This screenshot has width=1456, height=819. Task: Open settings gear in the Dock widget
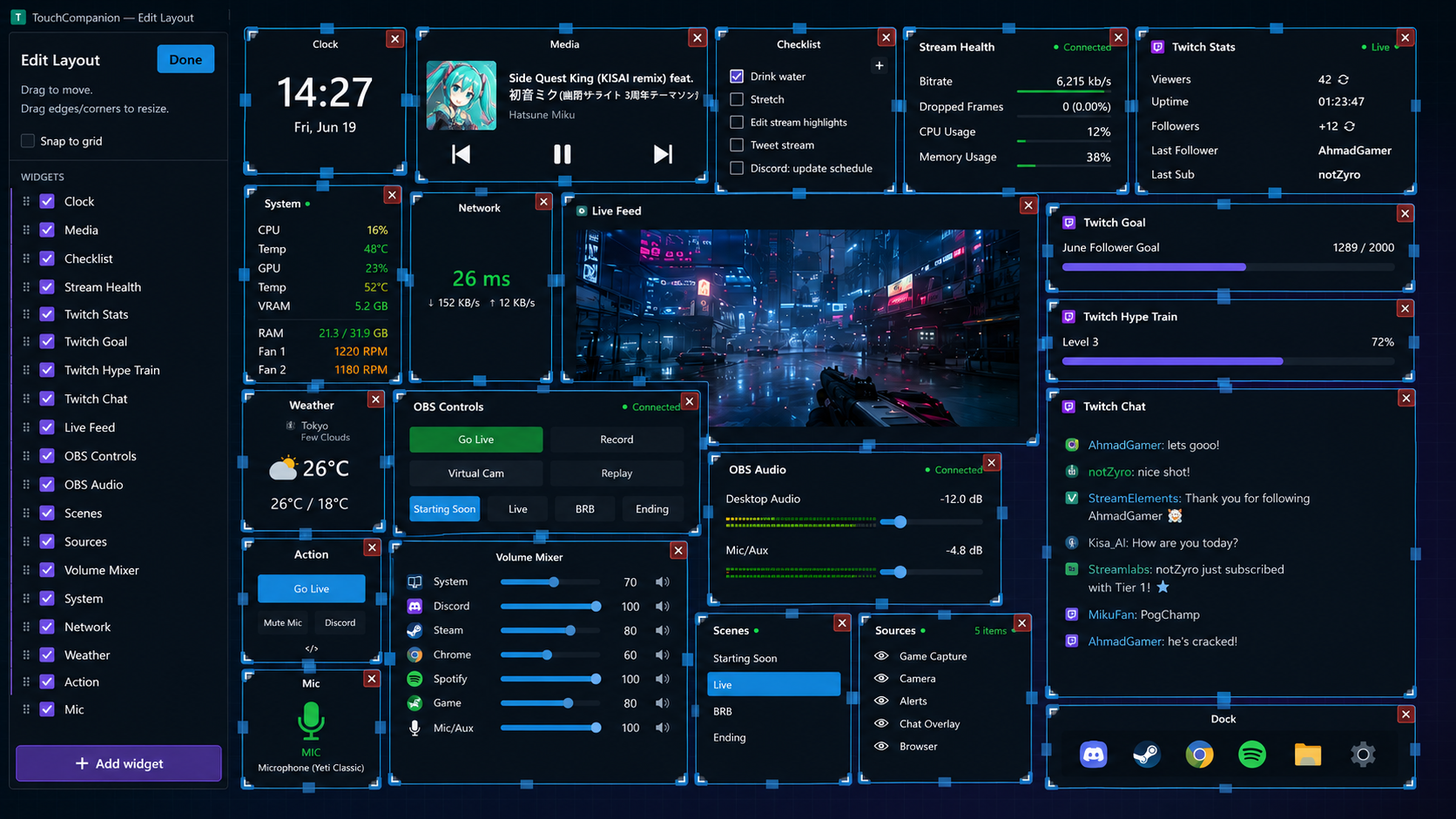tap(1363, 755)
